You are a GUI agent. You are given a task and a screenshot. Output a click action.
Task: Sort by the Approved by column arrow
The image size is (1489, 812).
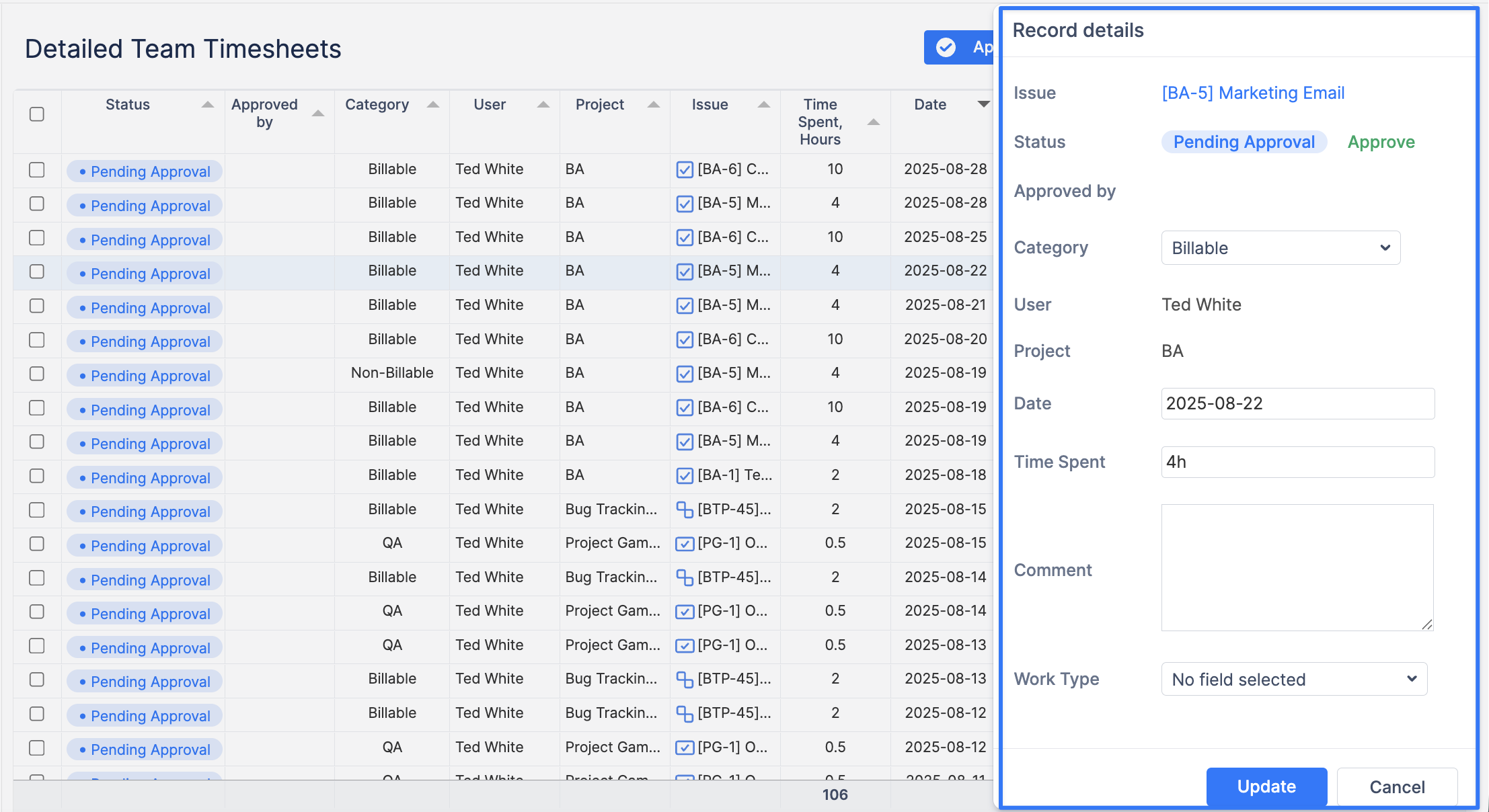[x=318, y=114]
